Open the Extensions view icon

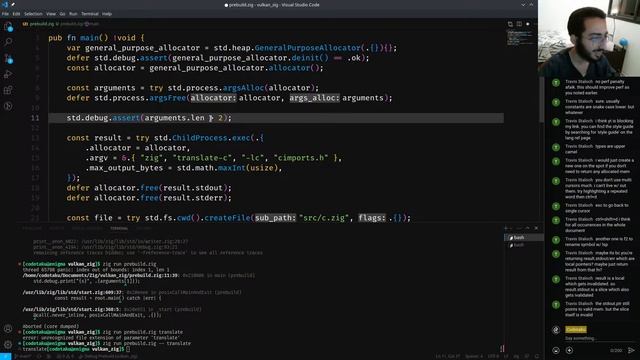point(8,90)
